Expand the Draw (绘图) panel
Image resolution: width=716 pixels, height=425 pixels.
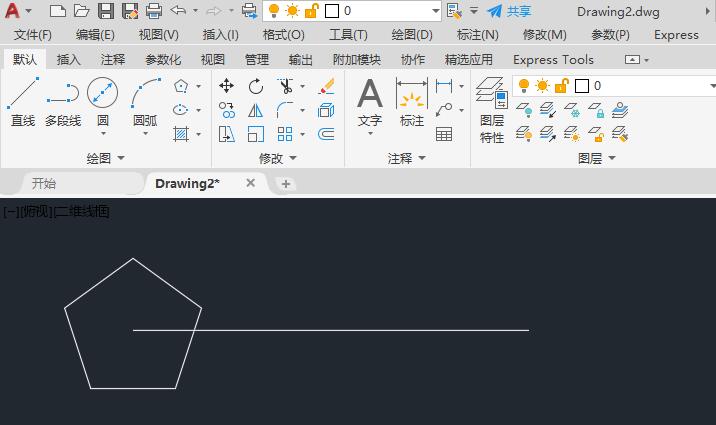pos(105,158)
